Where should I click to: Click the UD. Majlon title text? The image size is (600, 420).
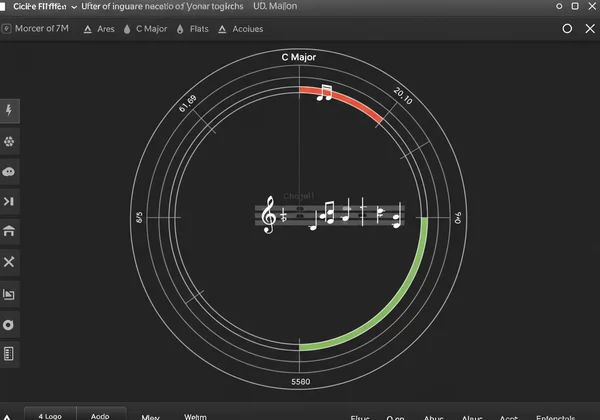pos(275,6)
